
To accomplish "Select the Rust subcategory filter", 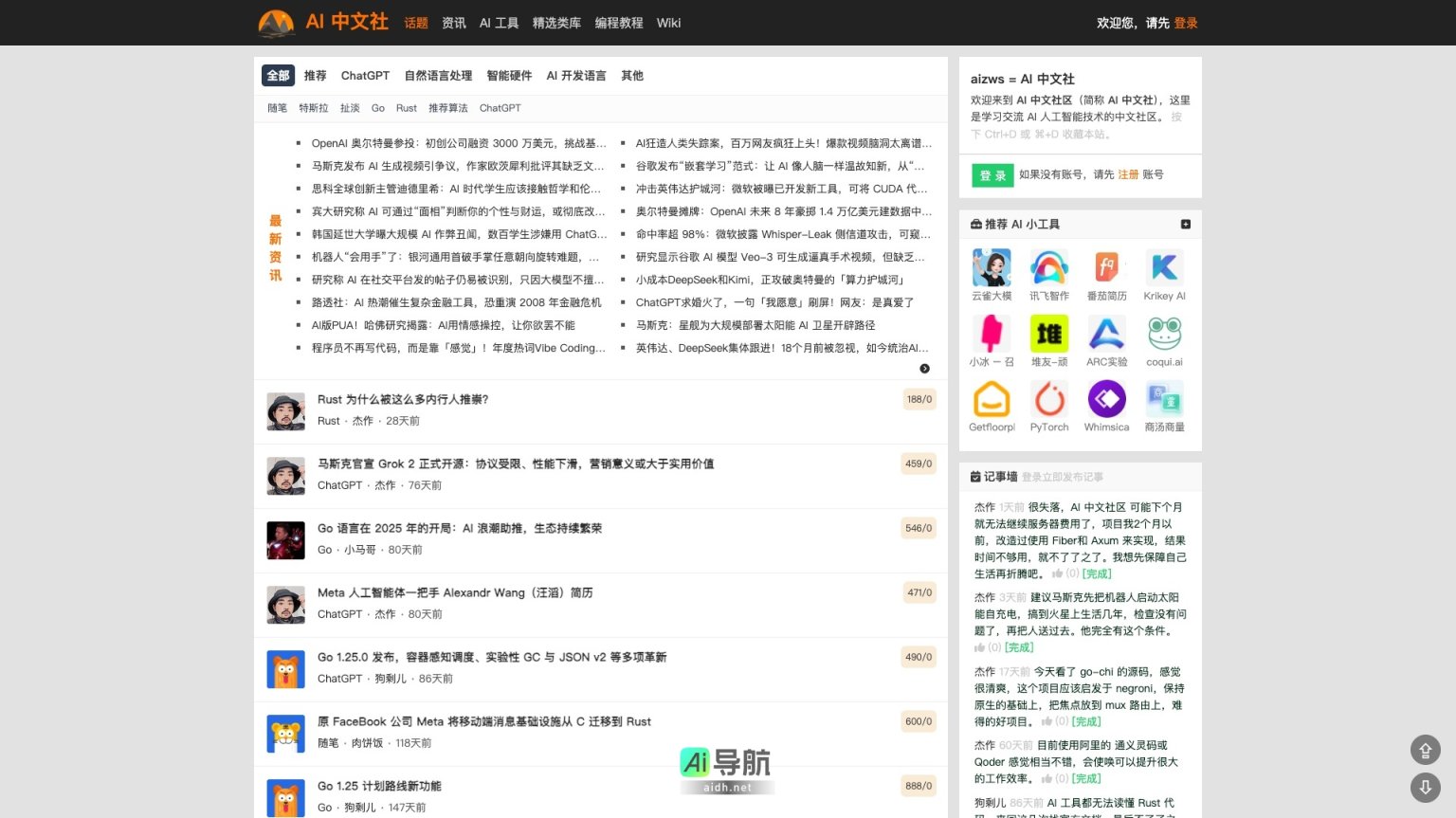I will pos(406,108).
